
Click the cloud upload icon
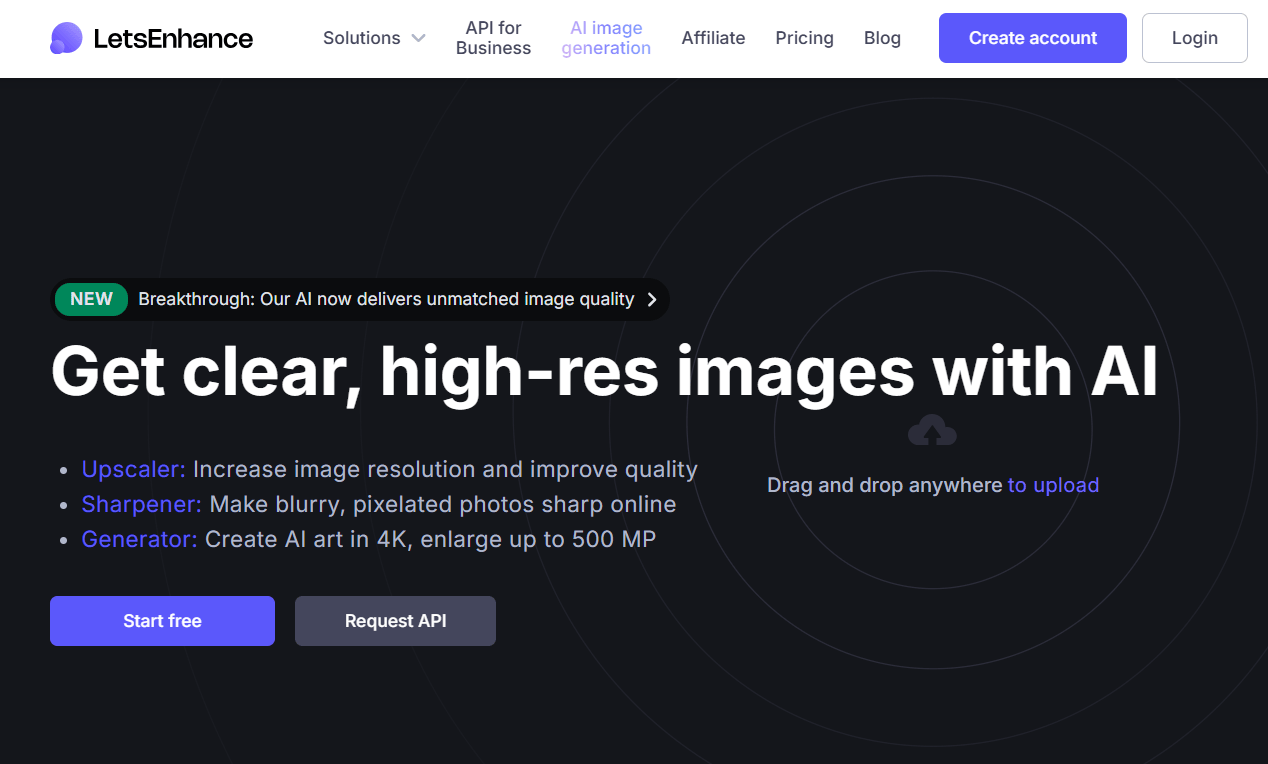(x=932, y=431)
